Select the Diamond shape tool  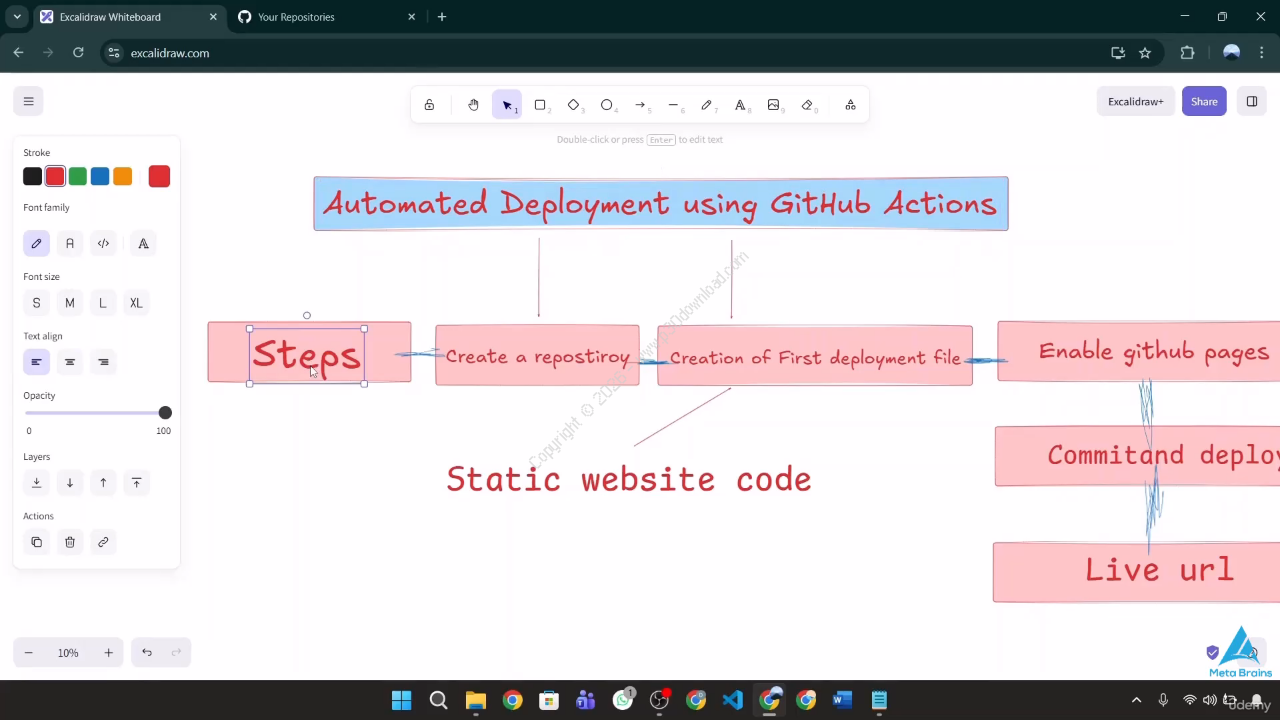573,105
